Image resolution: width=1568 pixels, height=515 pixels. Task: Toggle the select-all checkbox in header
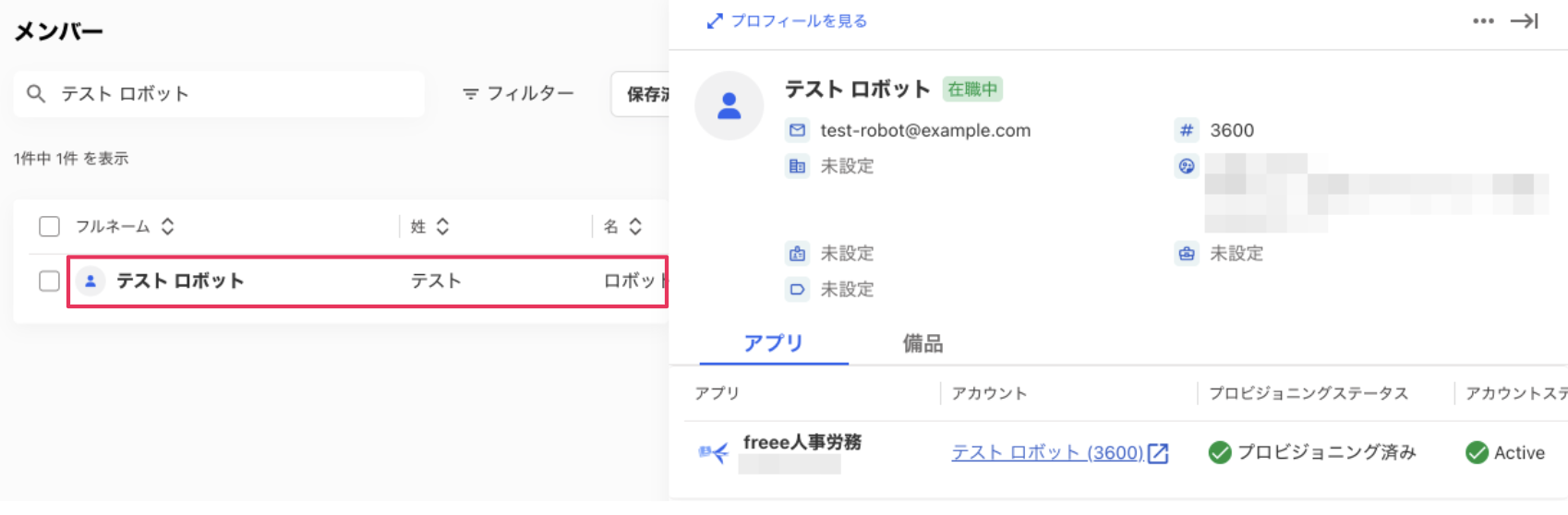tap(50, 226)
